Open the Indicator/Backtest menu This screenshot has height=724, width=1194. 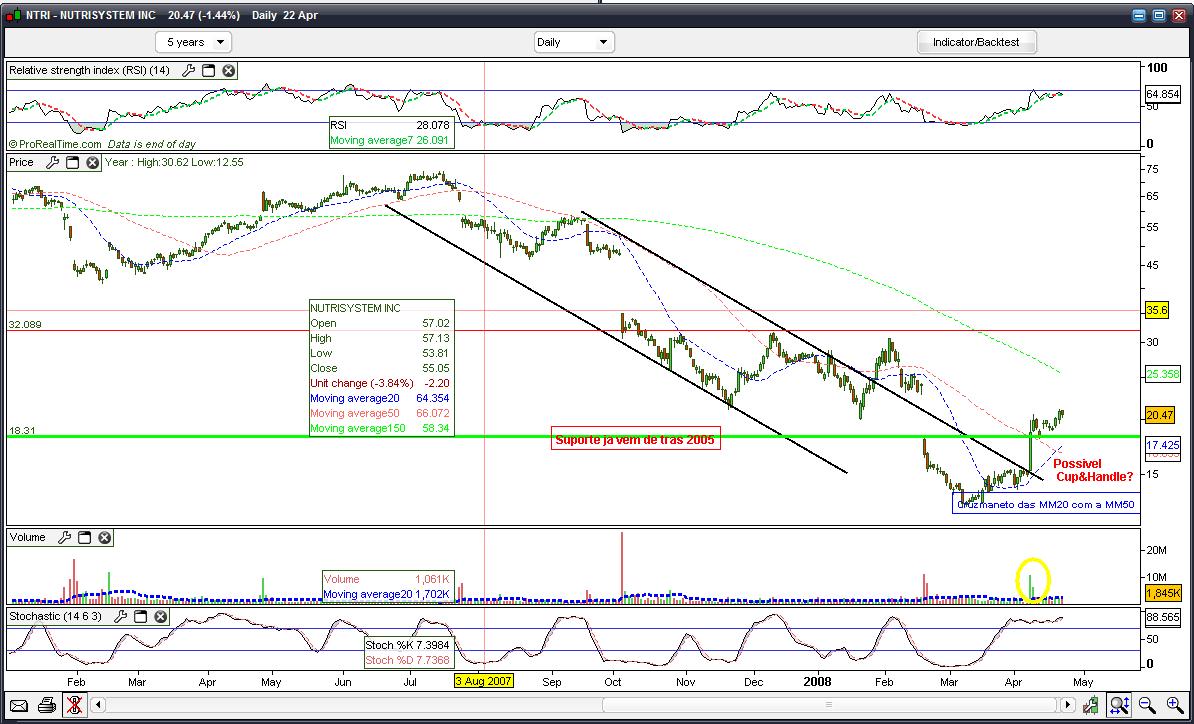click(x=976, y=42)
